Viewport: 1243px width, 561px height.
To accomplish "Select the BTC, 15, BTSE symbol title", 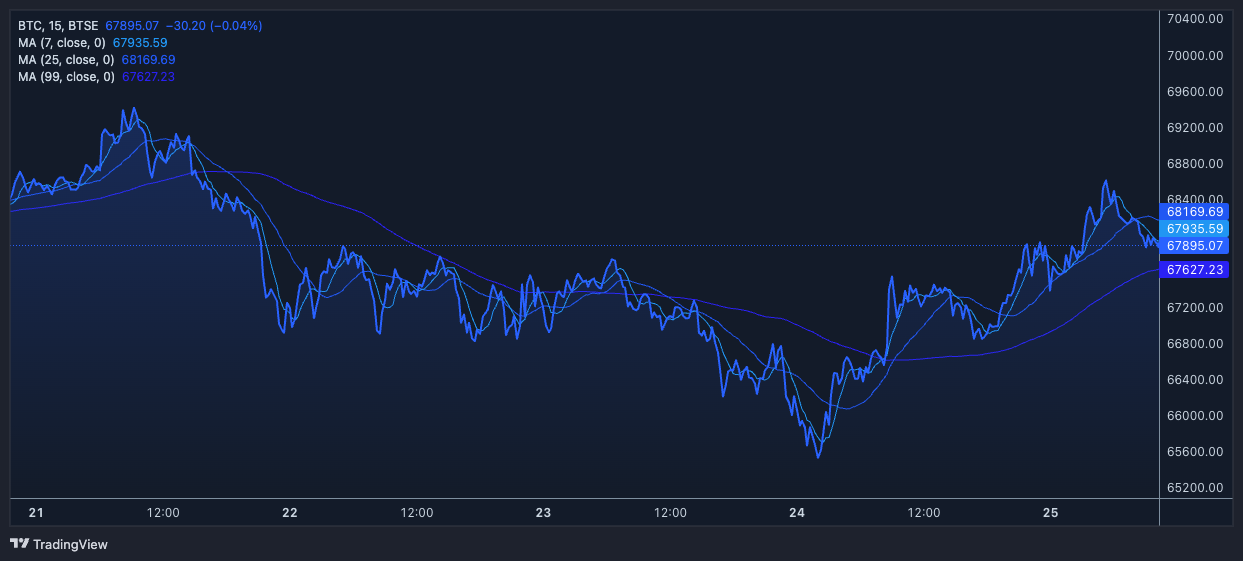I will (x=57, y=25).
